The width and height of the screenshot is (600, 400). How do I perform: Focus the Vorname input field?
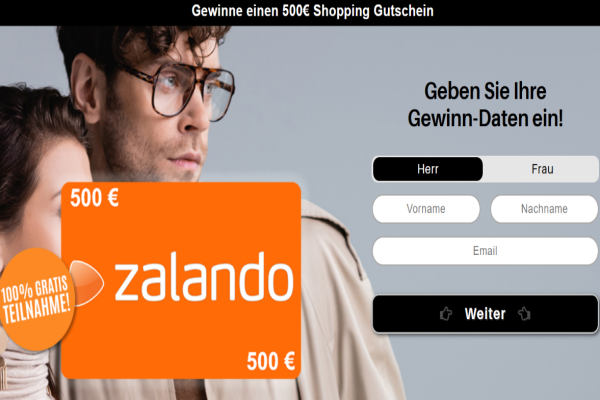[426, 209]
